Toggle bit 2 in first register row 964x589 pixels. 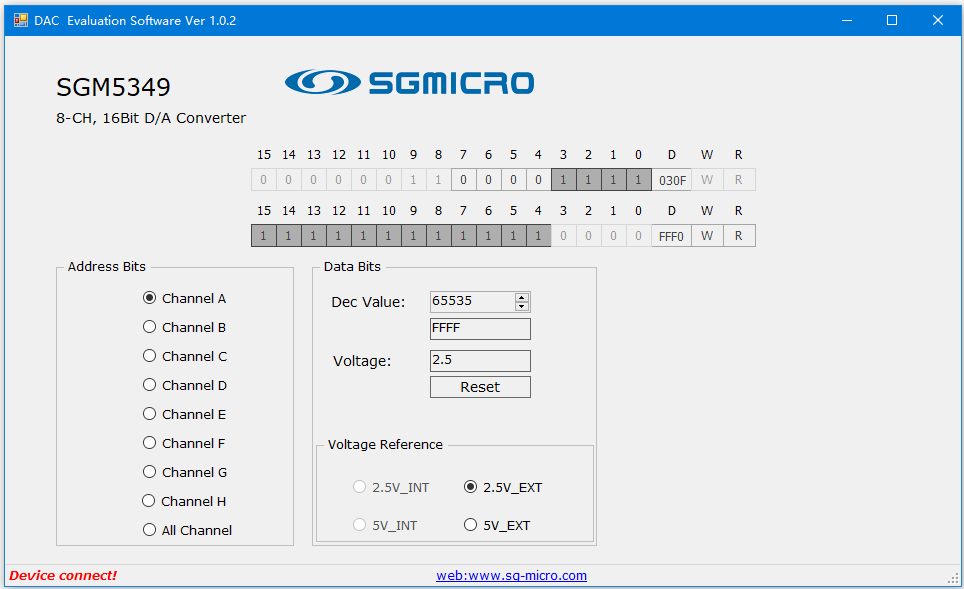[x=588, y=180]
